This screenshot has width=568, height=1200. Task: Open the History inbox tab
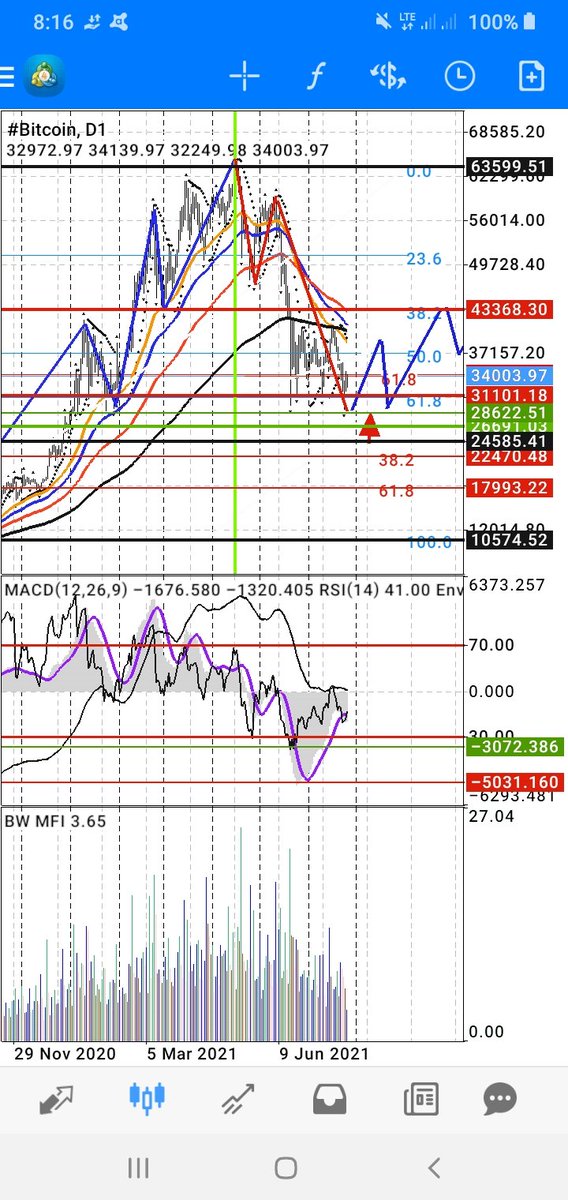click(328, 1099)
